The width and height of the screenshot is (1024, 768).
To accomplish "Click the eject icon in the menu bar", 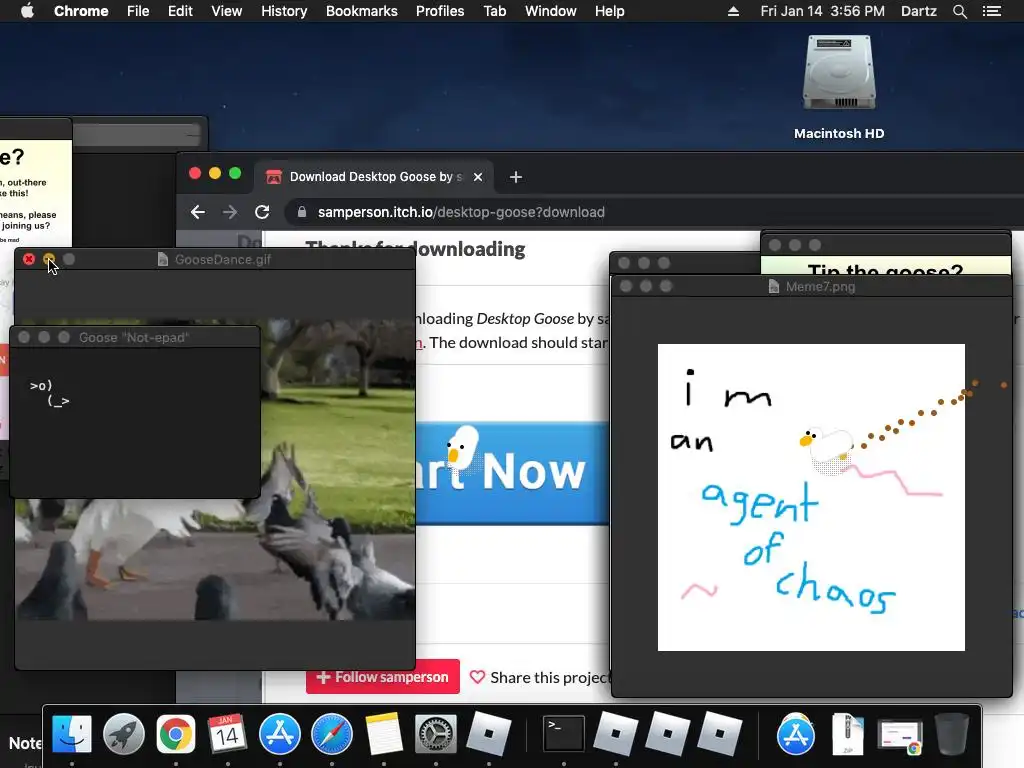I will (733, 11).
